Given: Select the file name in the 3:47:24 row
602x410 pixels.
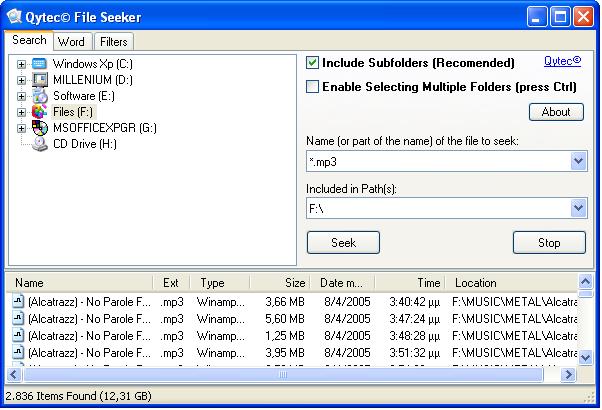Looking at the screenshot, I should [x=89, y=319].
